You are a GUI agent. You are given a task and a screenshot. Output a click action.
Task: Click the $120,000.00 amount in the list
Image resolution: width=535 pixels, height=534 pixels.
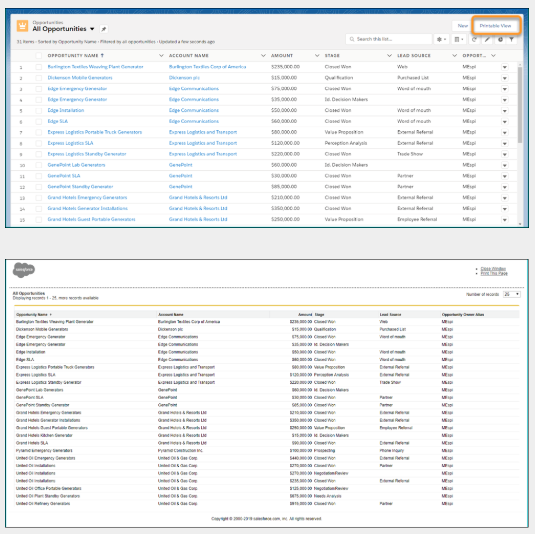pos(285,143)
